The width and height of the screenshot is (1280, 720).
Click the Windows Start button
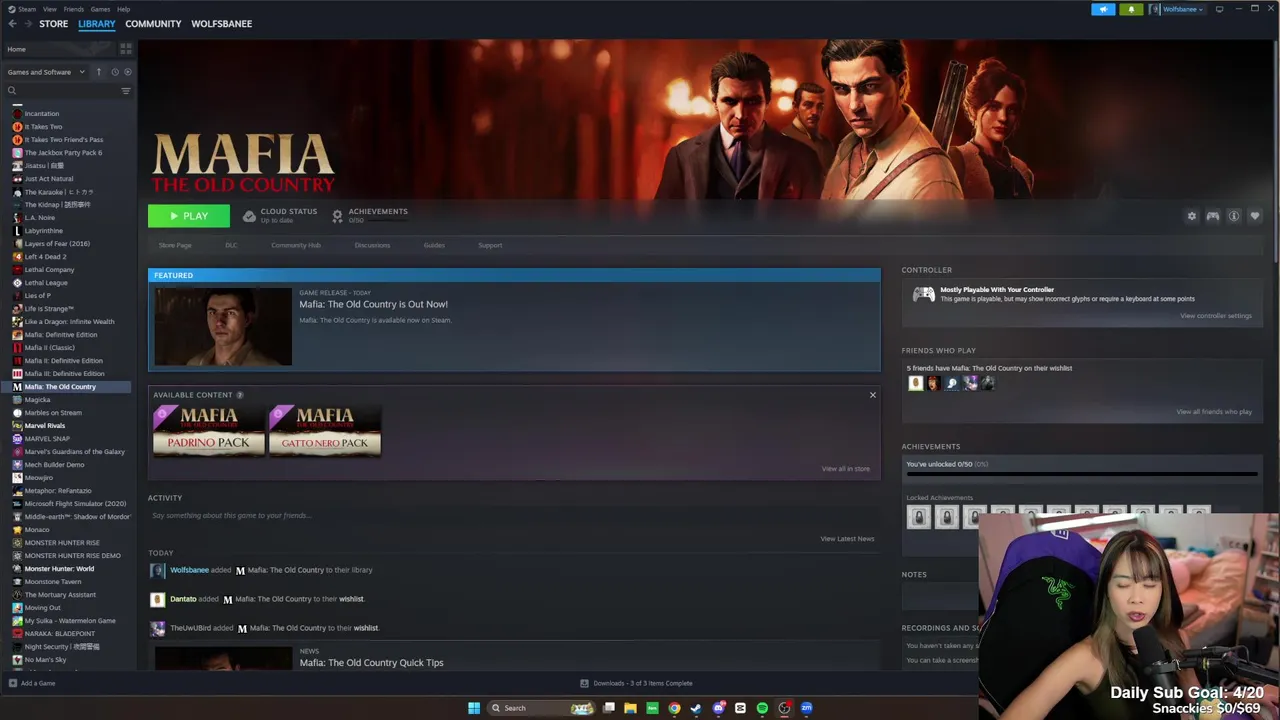[473, 708]
